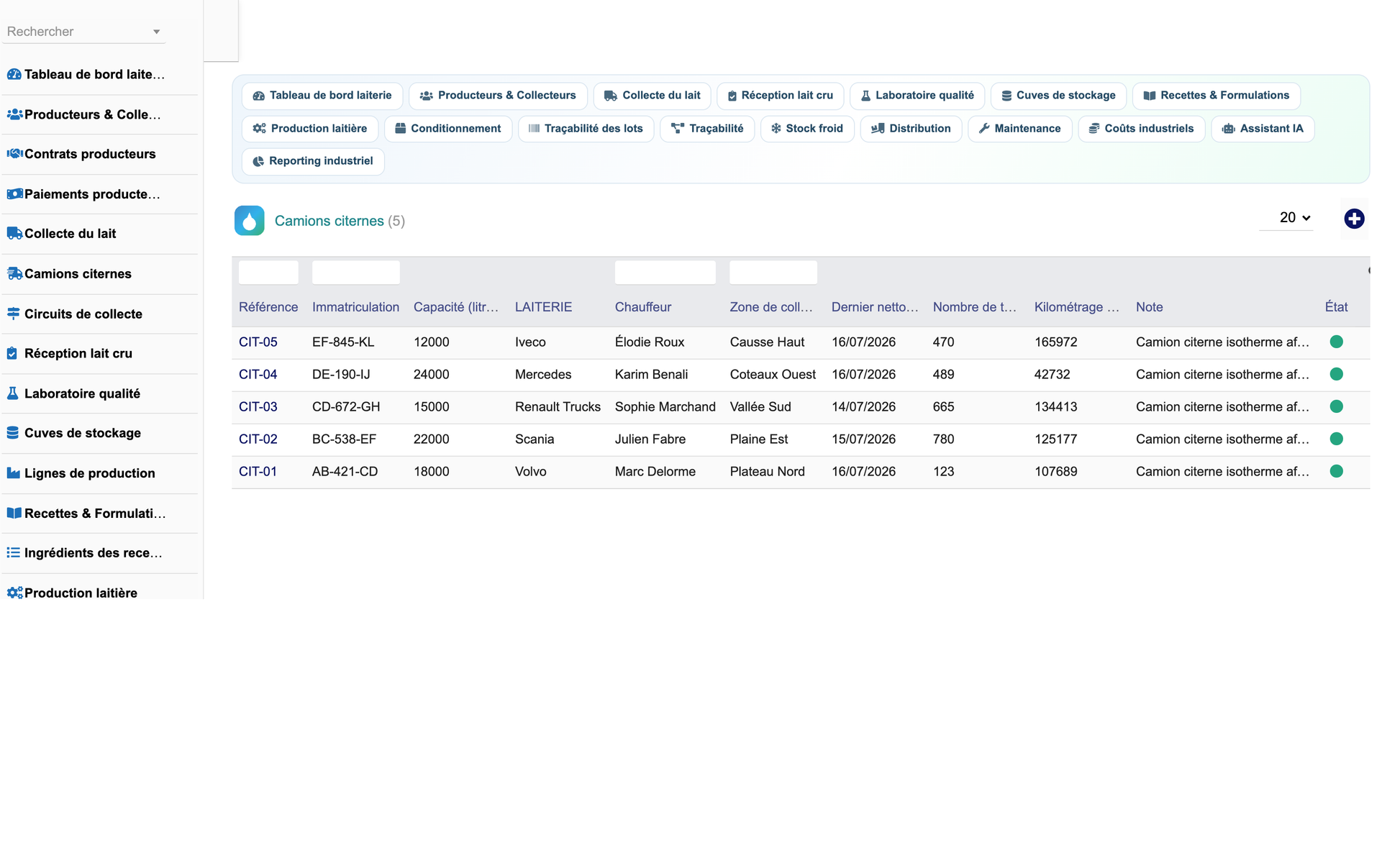Click the flask icon beside Laboratoire qualité in sidebar
Viewport: 1400px width, 866px height.
[13, 393]
